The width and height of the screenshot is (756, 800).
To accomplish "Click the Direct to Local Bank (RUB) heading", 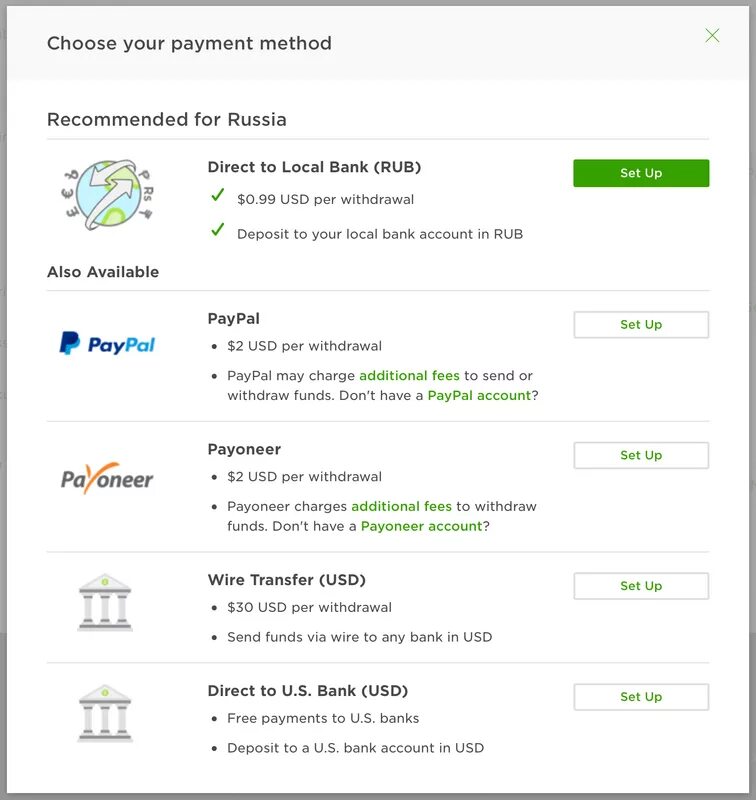I will click(314, 167).
